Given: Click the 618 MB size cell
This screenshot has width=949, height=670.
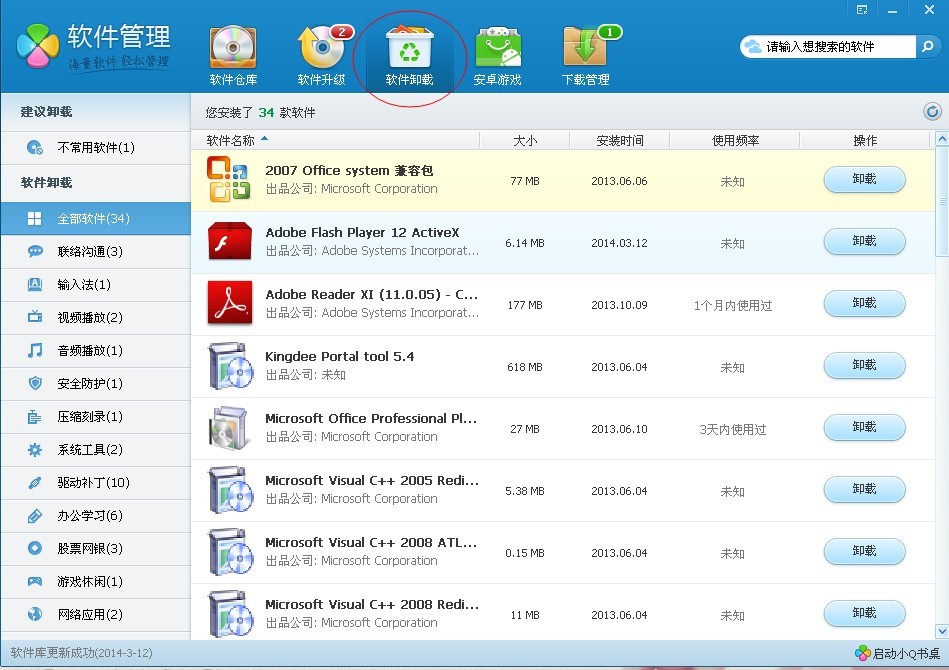Looking at the screenshot, I should 525,367.
